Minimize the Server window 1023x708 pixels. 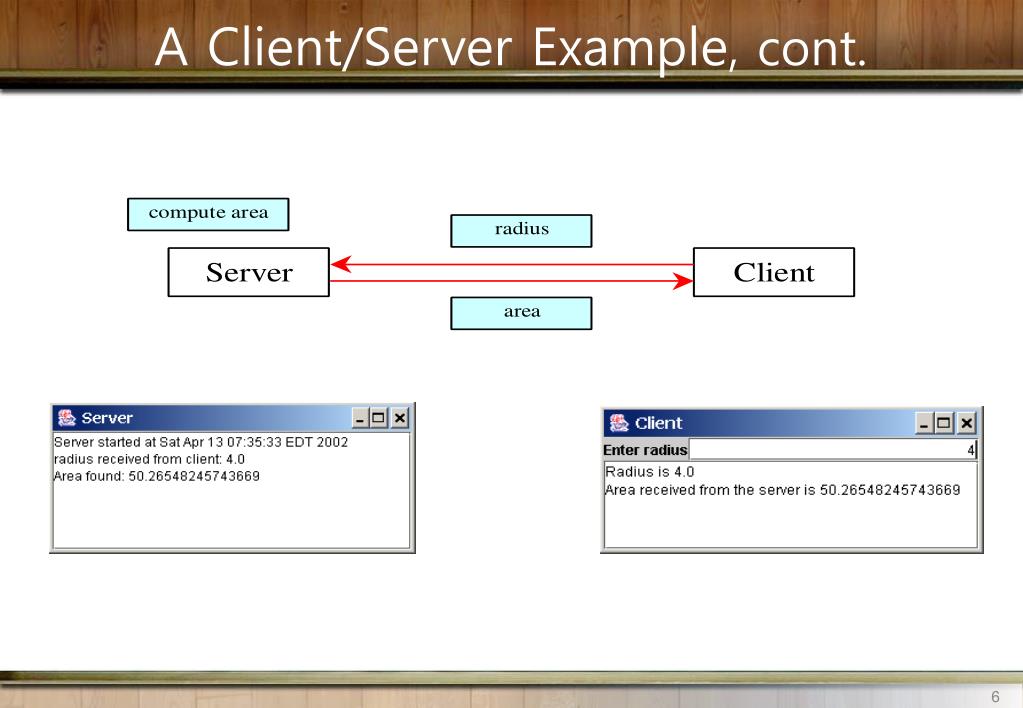click(x=359, y=418)
